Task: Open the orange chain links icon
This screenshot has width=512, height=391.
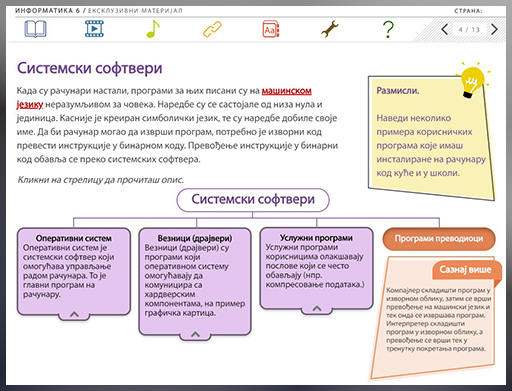Action: [212, 29]
